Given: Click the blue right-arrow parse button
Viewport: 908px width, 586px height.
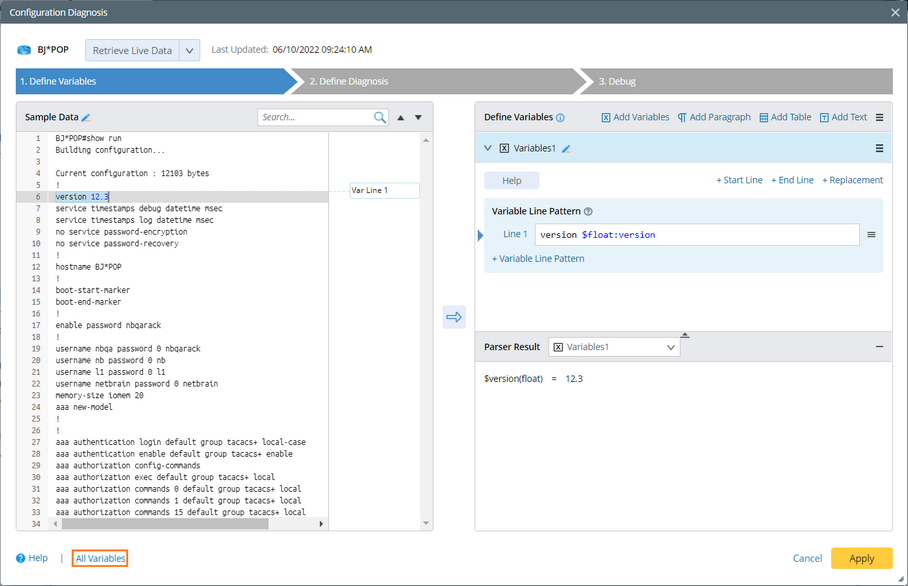Looking at the screenshot, I should point(454,317).
